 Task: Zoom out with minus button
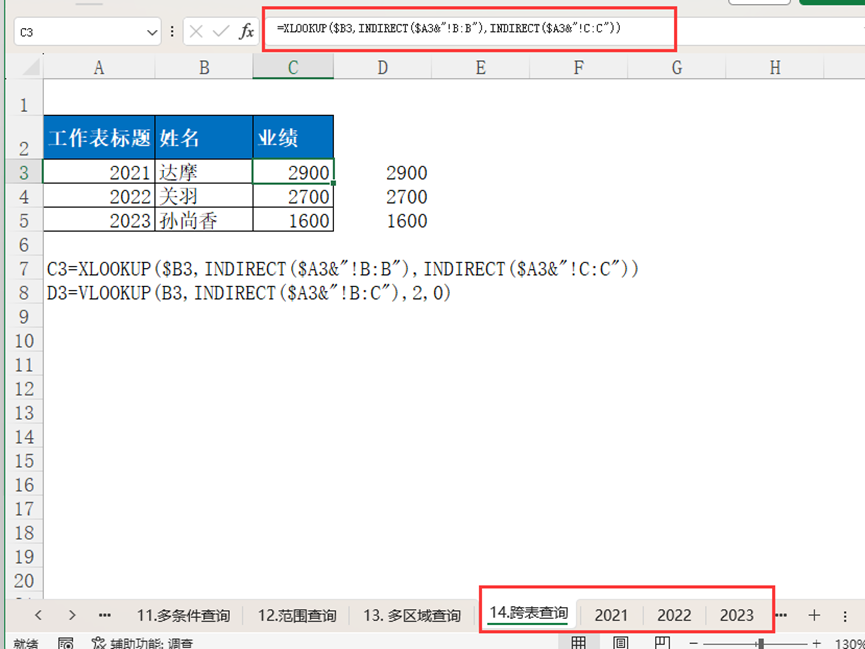point(693,643)
